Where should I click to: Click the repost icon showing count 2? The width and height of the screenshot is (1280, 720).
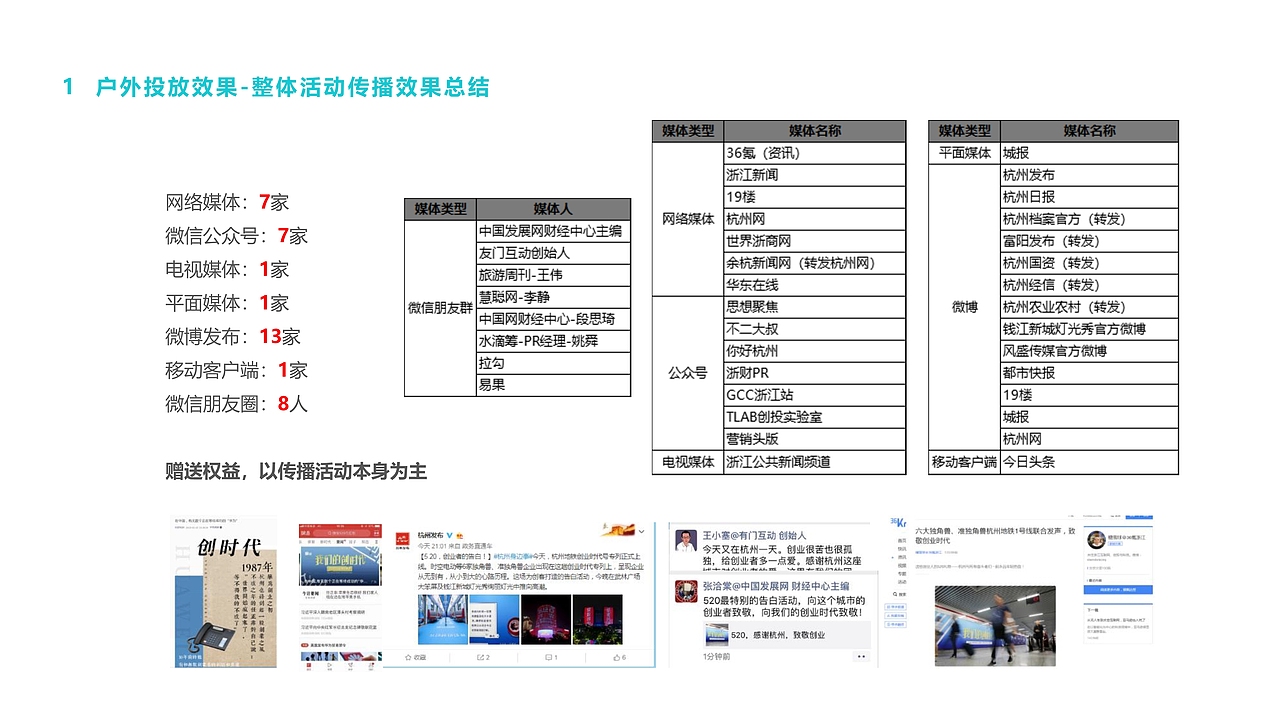tap(482, 658)
